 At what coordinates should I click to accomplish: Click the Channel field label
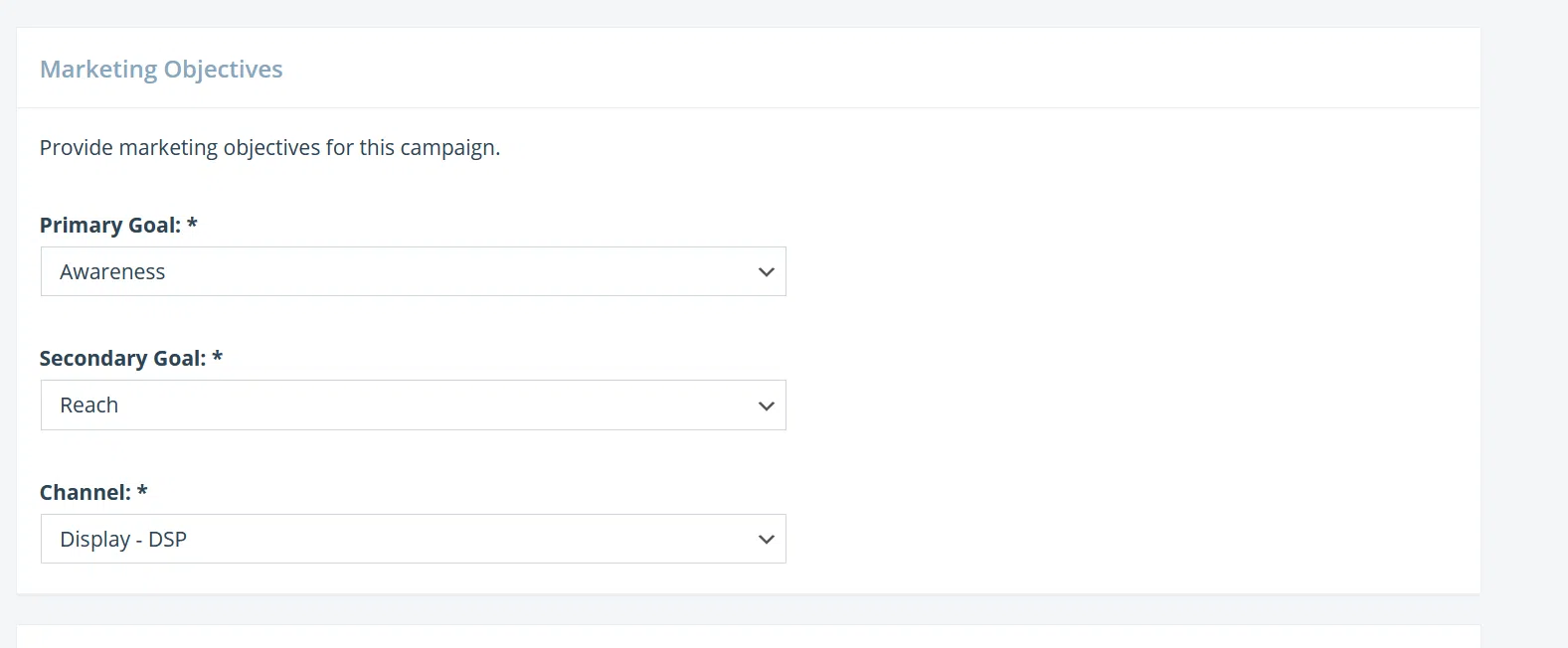click(x=85, y=493)
